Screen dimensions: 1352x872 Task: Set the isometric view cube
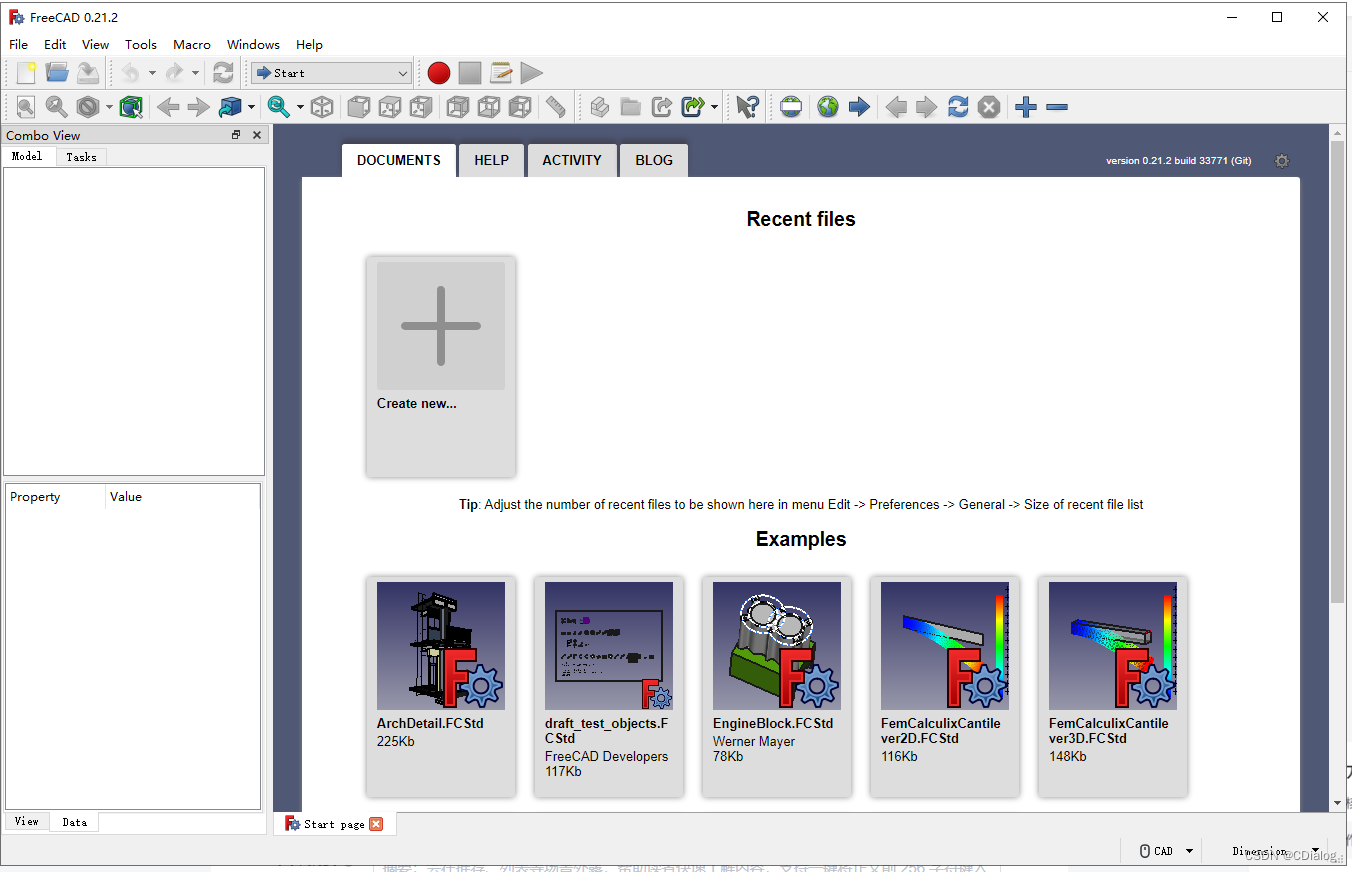(x=322, y=107)
